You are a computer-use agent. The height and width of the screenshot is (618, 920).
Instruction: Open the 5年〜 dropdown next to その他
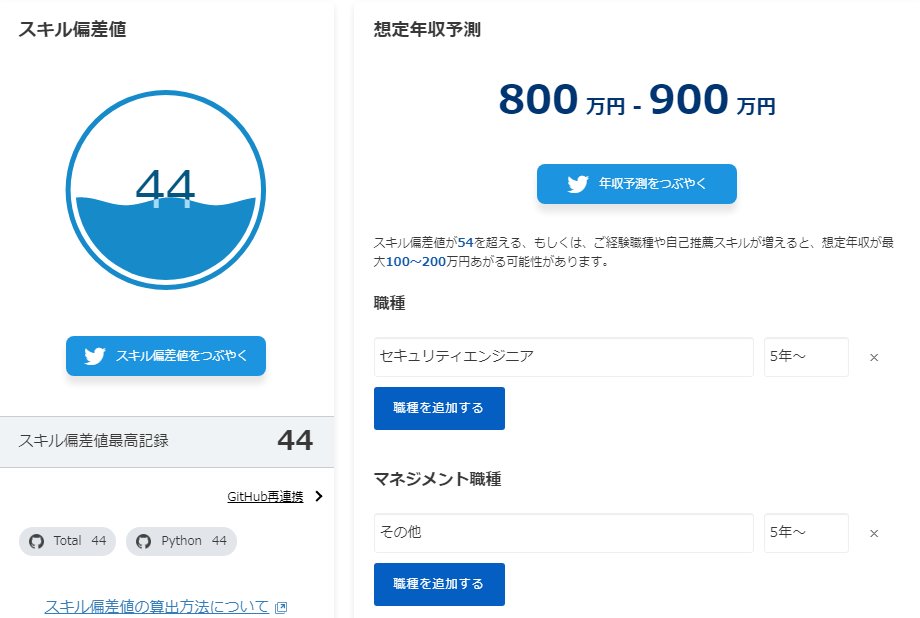point(806,533)
